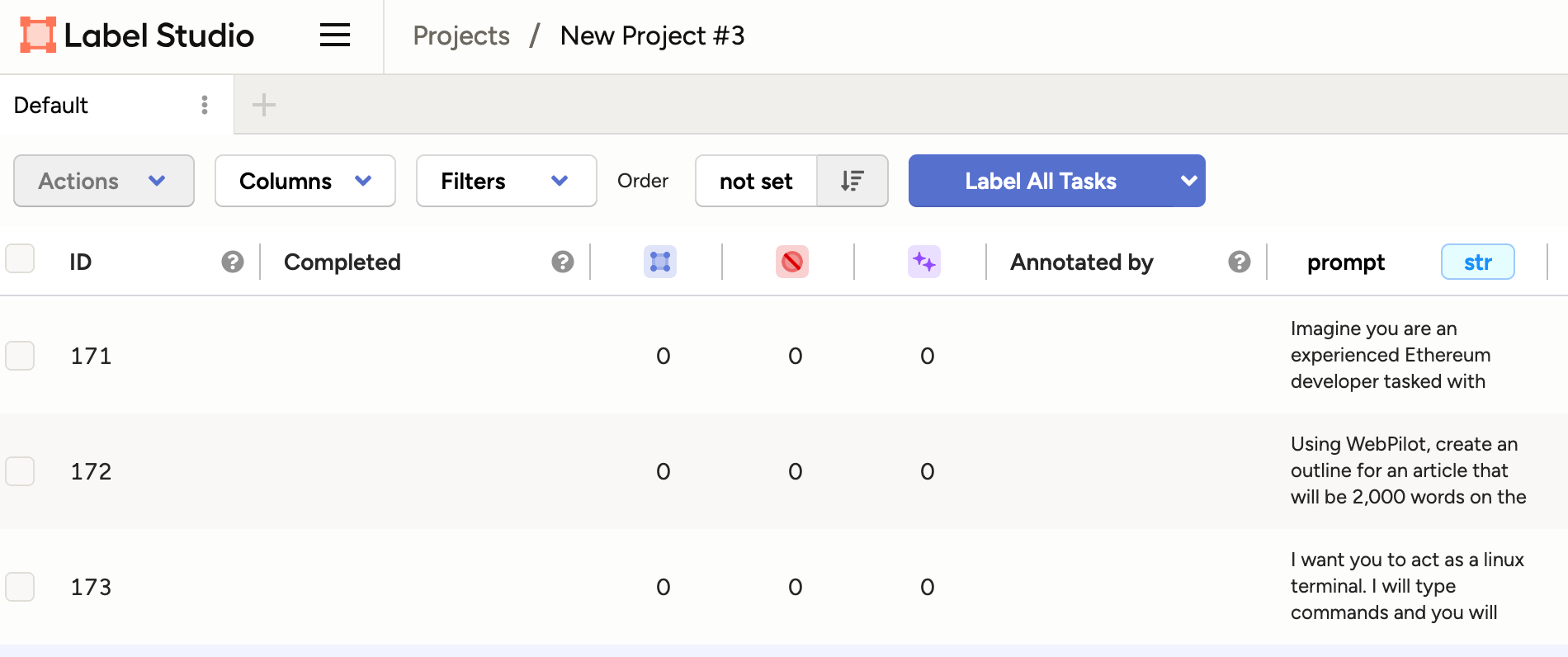
Task: Show help for Annotated by column
Action: click(x=1238, y=262)
